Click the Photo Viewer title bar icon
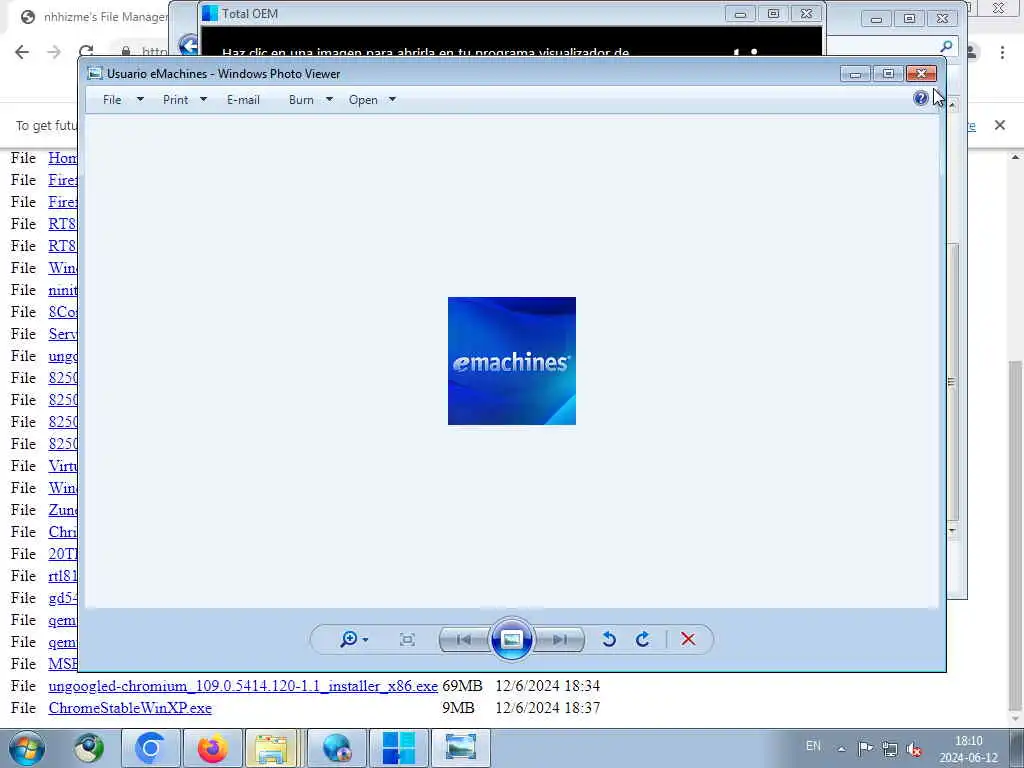 [x=95, y=74]
